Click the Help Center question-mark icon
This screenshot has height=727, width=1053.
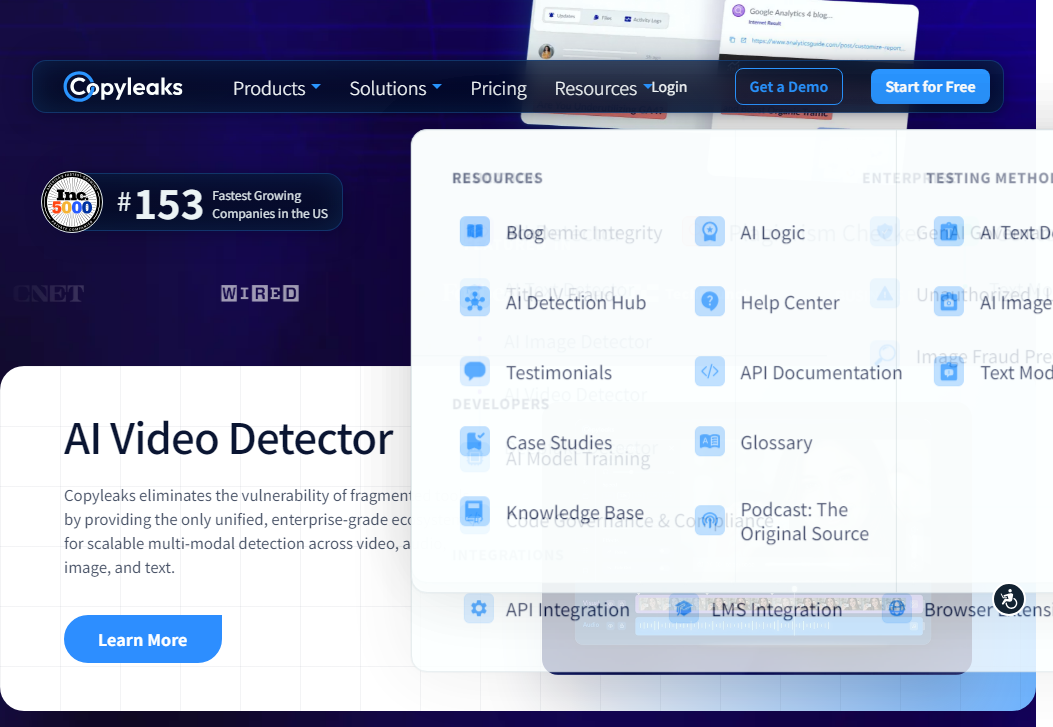[x=710, y=301]
